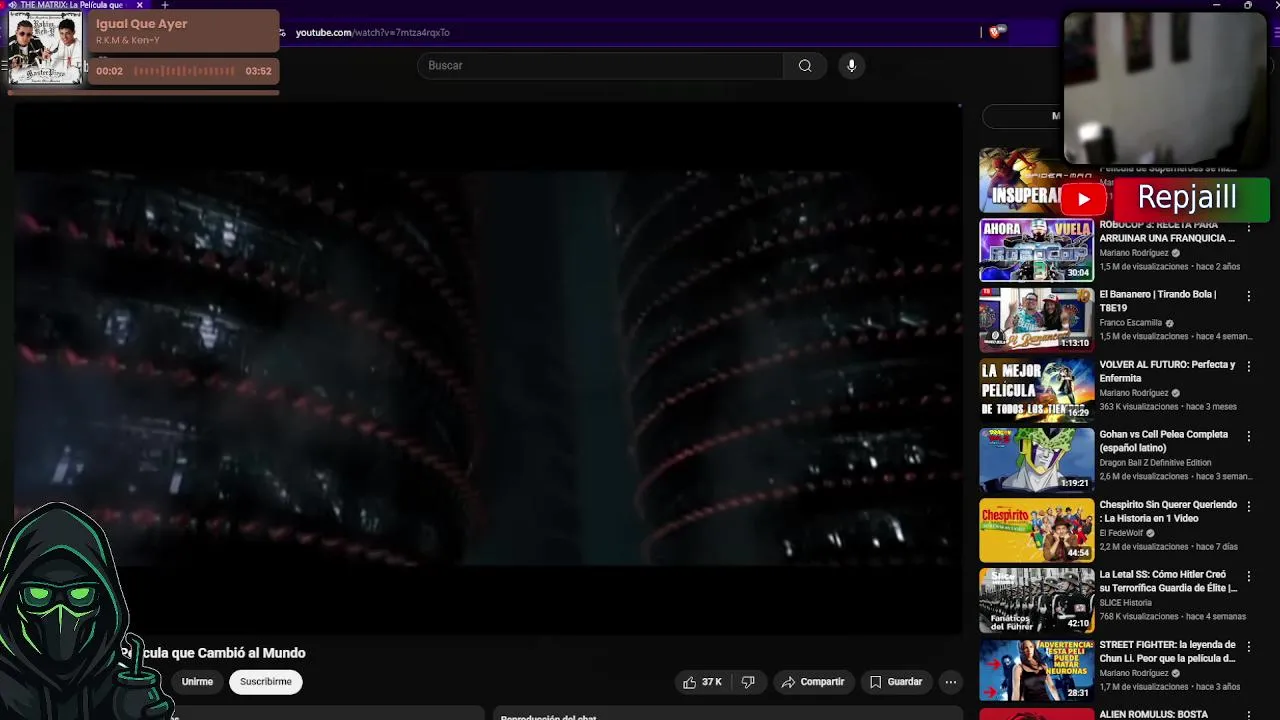This screenshot has width=1280, height=720.
Task: Close THE MATRIX browser tab
Action: tap(140, 5)
